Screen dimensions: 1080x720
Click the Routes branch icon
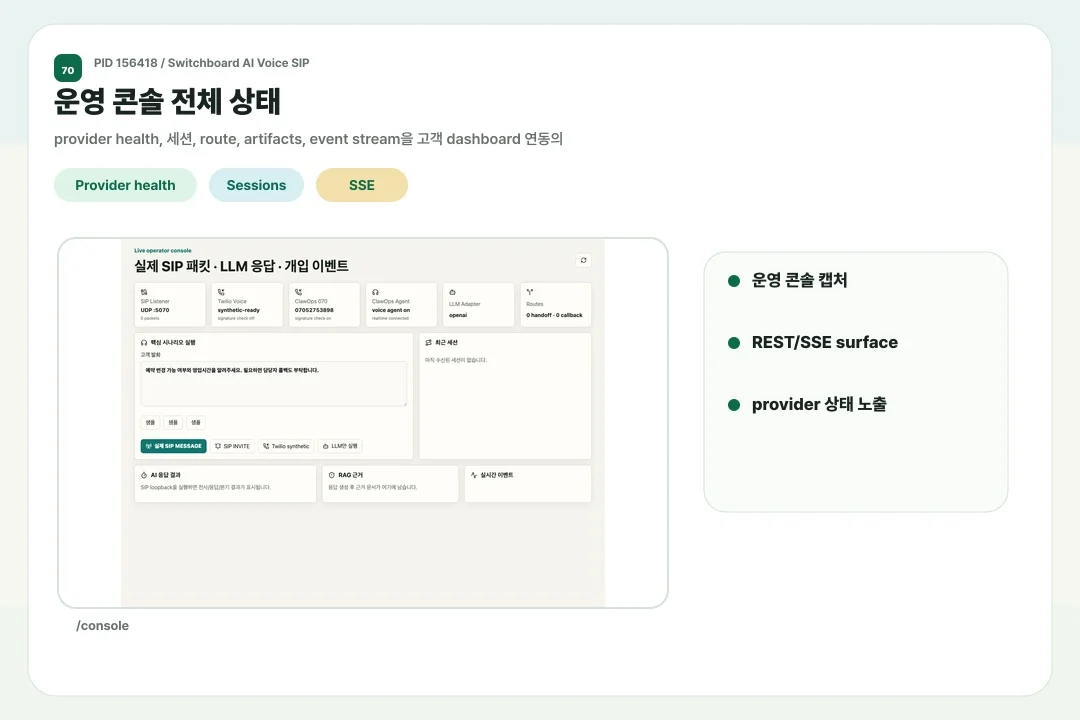(530, 292)
